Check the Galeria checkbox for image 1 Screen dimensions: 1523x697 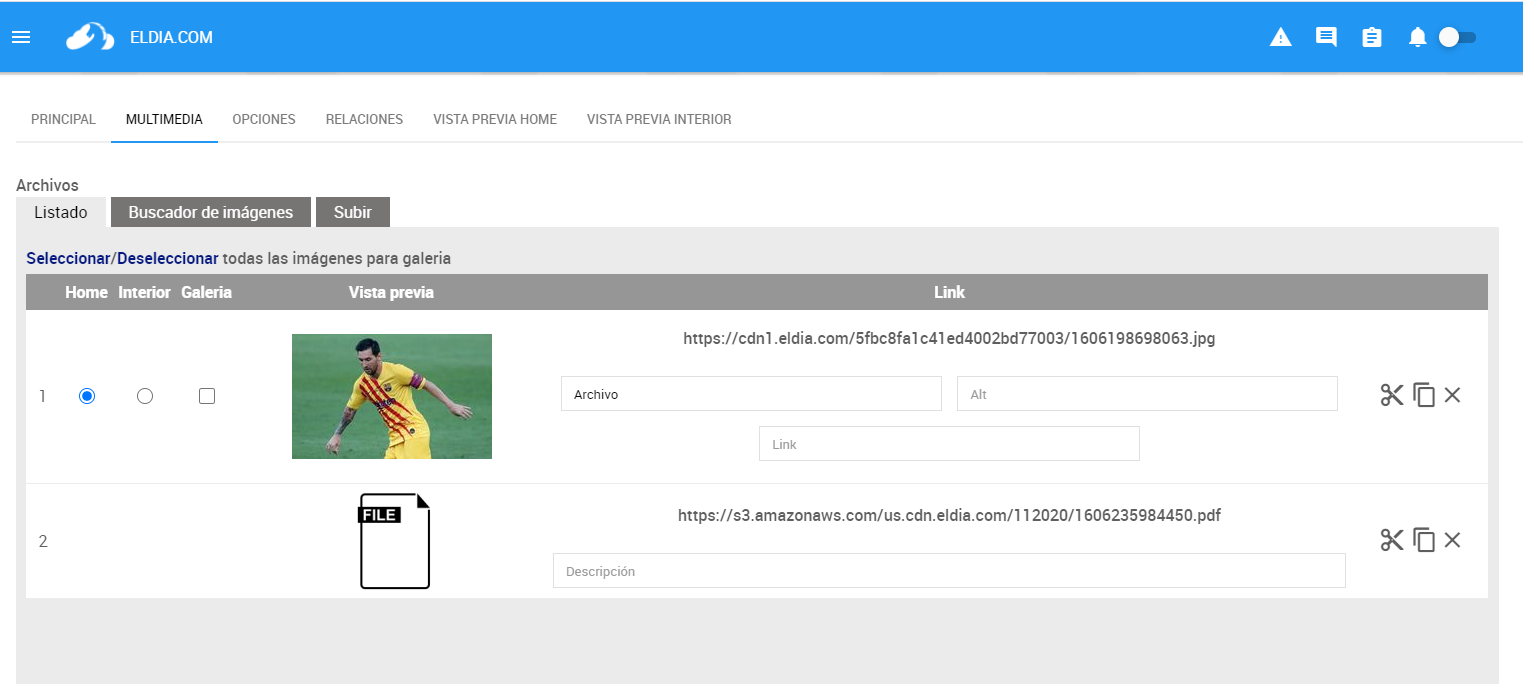207,396
